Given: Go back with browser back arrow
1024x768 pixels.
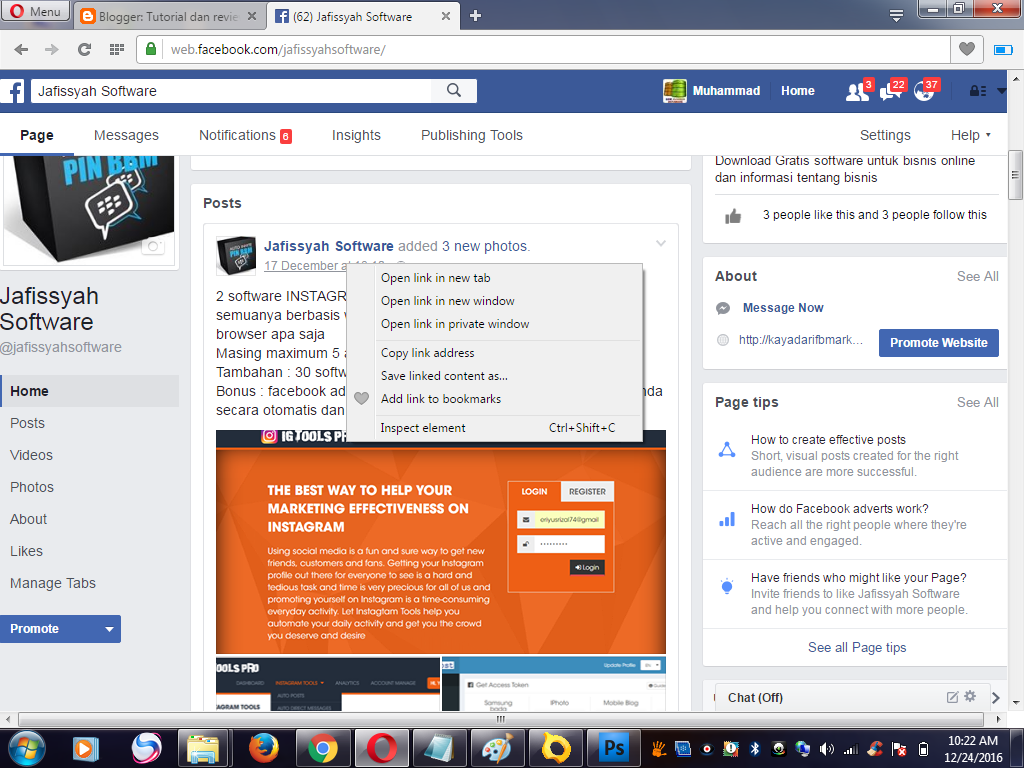Looking at the screenshot, I should pos(22,50).
